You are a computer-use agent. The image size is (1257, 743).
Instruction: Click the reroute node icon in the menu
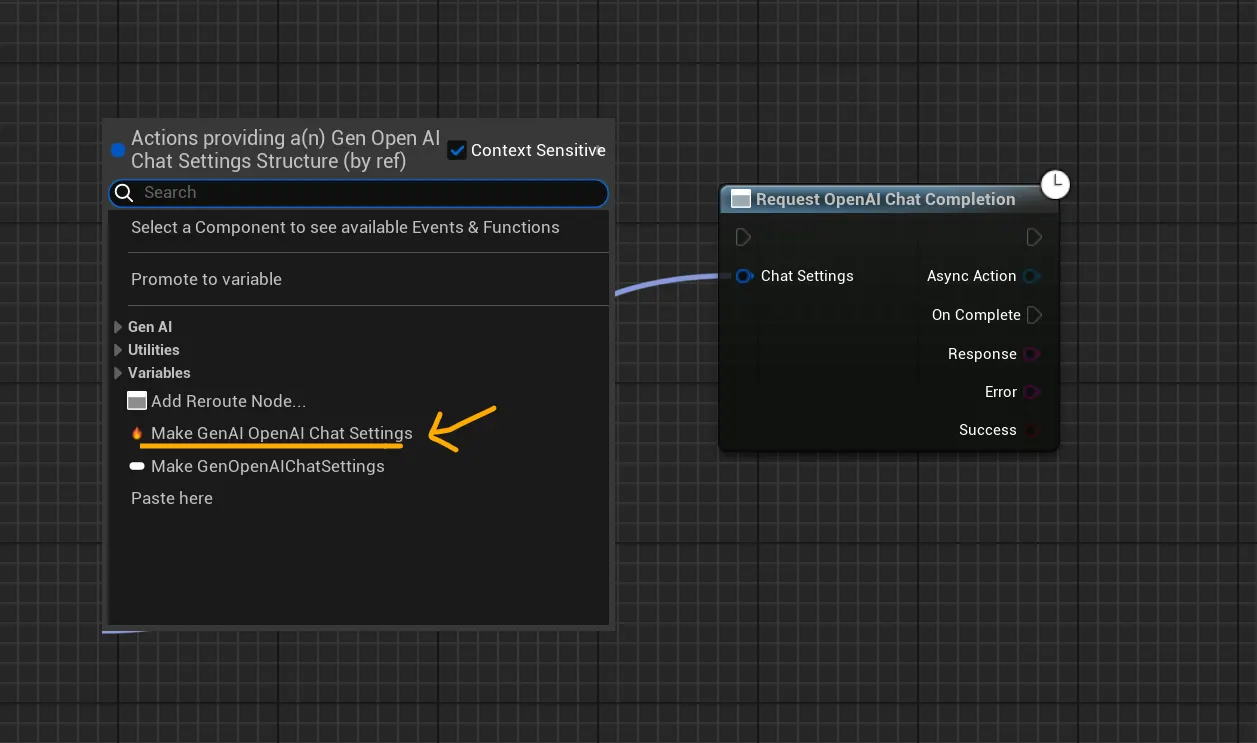coord(137,400)
